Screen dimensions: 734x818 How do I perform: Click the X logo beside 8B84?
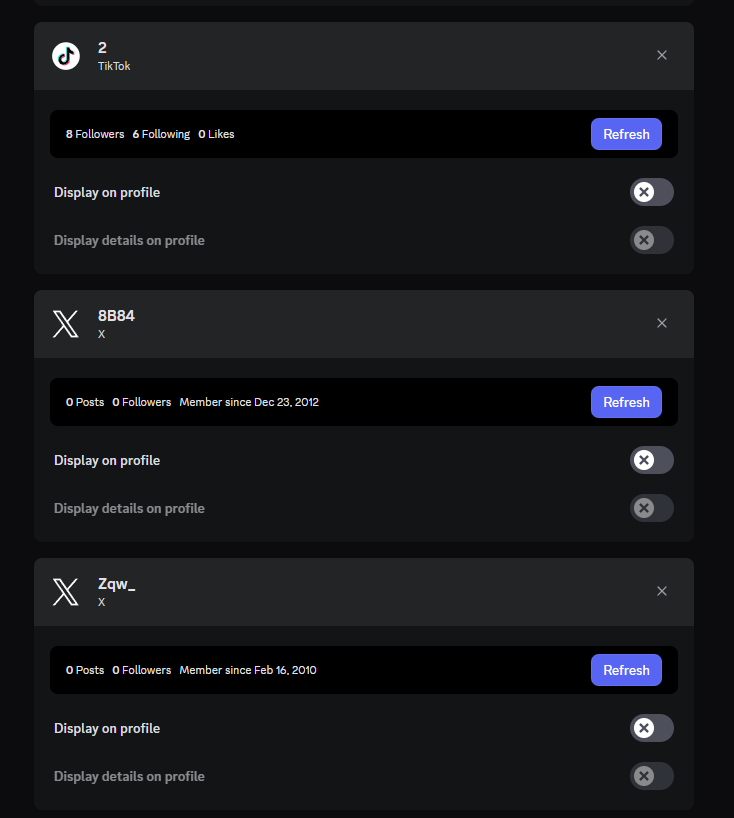(66, 324)
